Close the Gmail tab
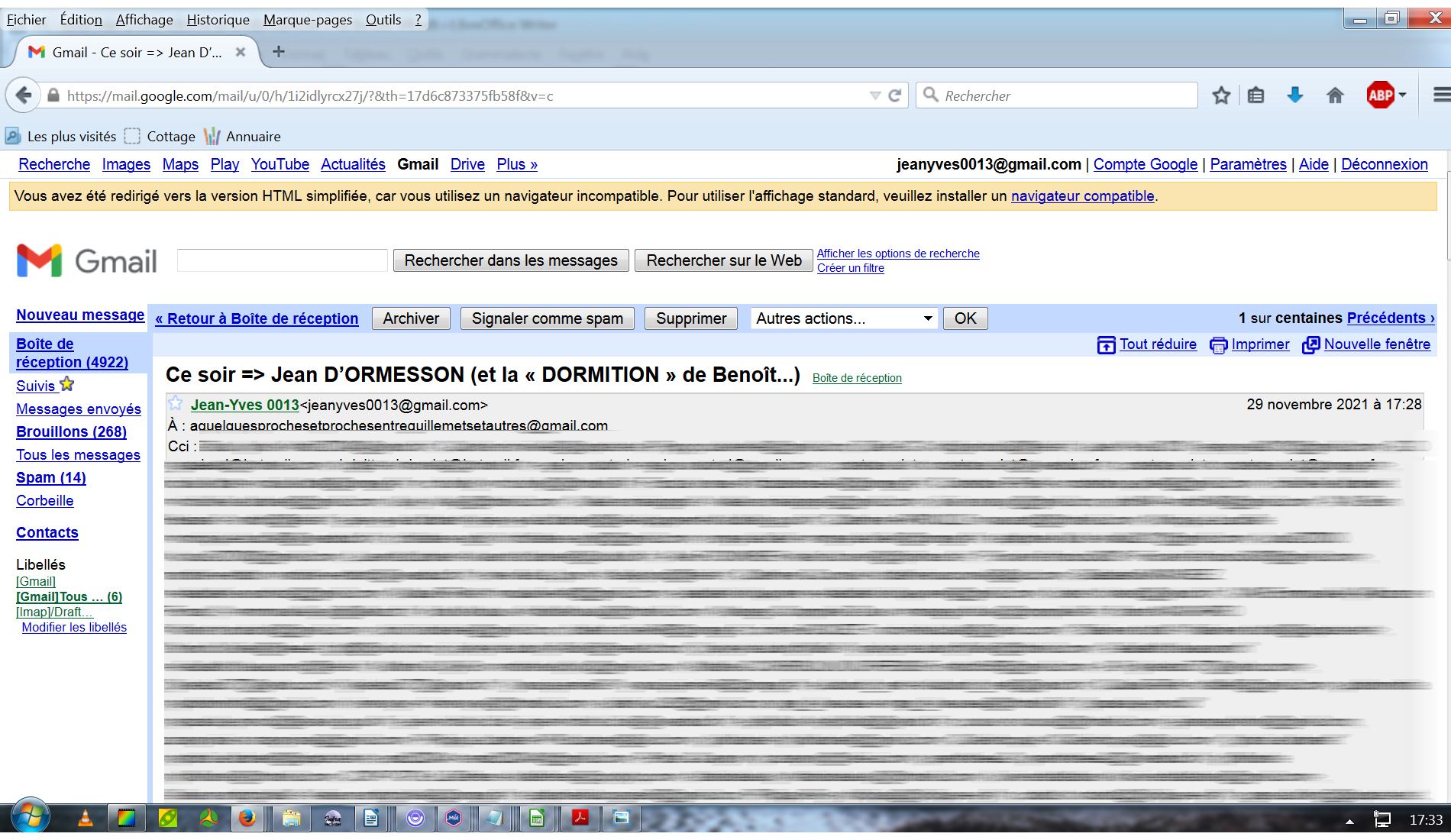The image size is (1451, 840). coord(241,52)
